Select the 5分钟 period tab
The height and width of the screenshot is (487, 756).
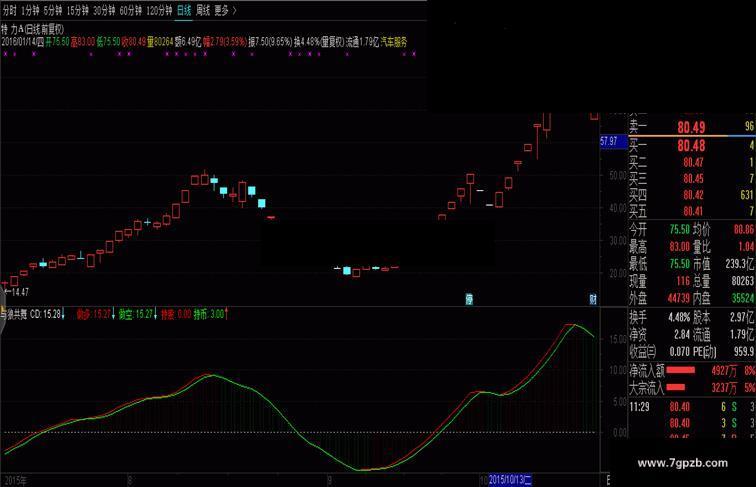(53, 10)
